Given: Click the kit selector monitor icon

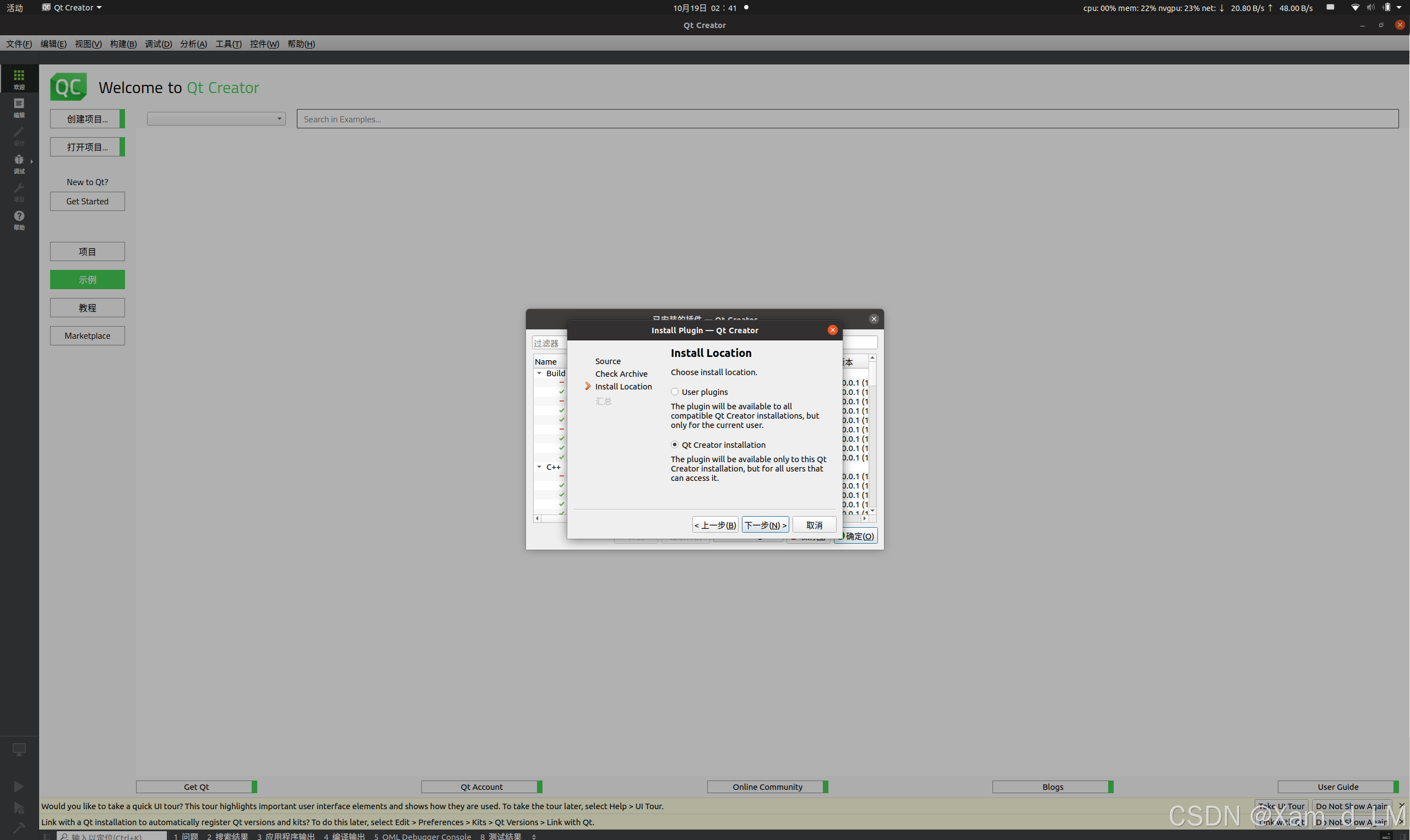Looking at the screenshot, I should (19, 749).
